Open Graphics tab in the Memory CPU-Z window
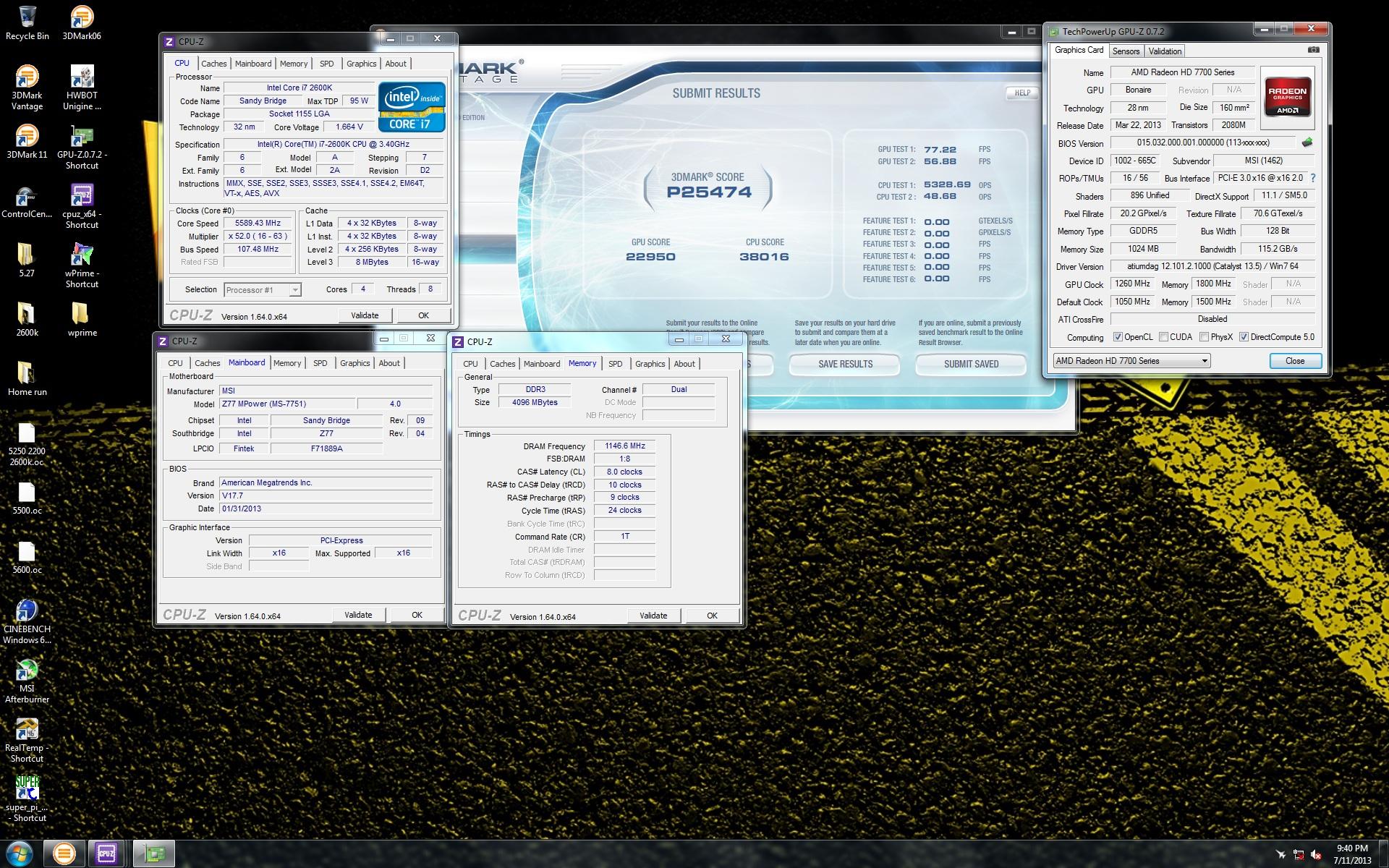Viewport: 1389px width, 868px height. [x=650, y=364]
